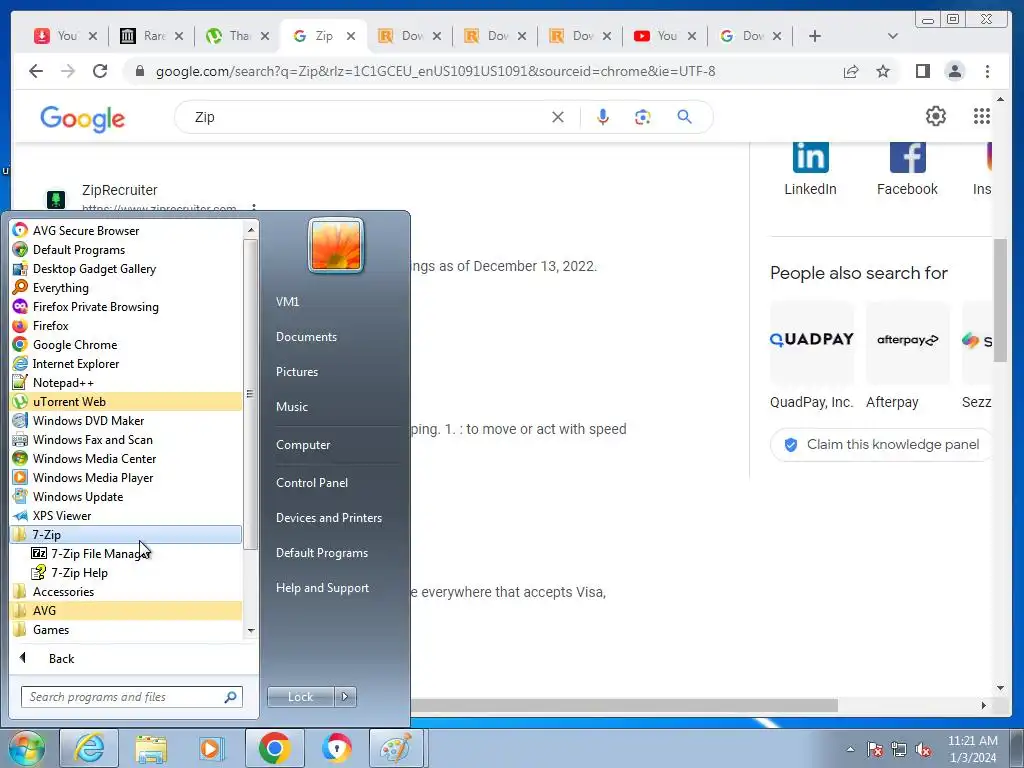The image size is (1024, 768).
Task: Search by image with Google Lens
Action: pos(643,117)
